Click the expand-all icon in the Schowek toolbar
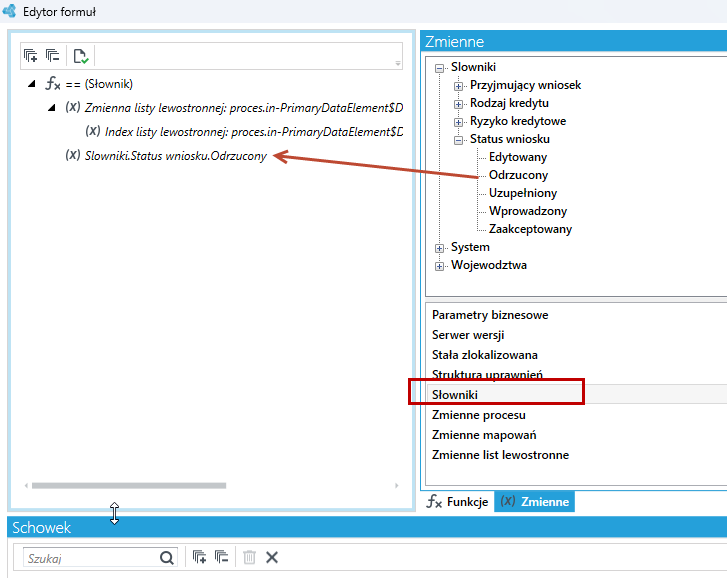Screen dimensions: 727x578 click(x=199, y=557)
